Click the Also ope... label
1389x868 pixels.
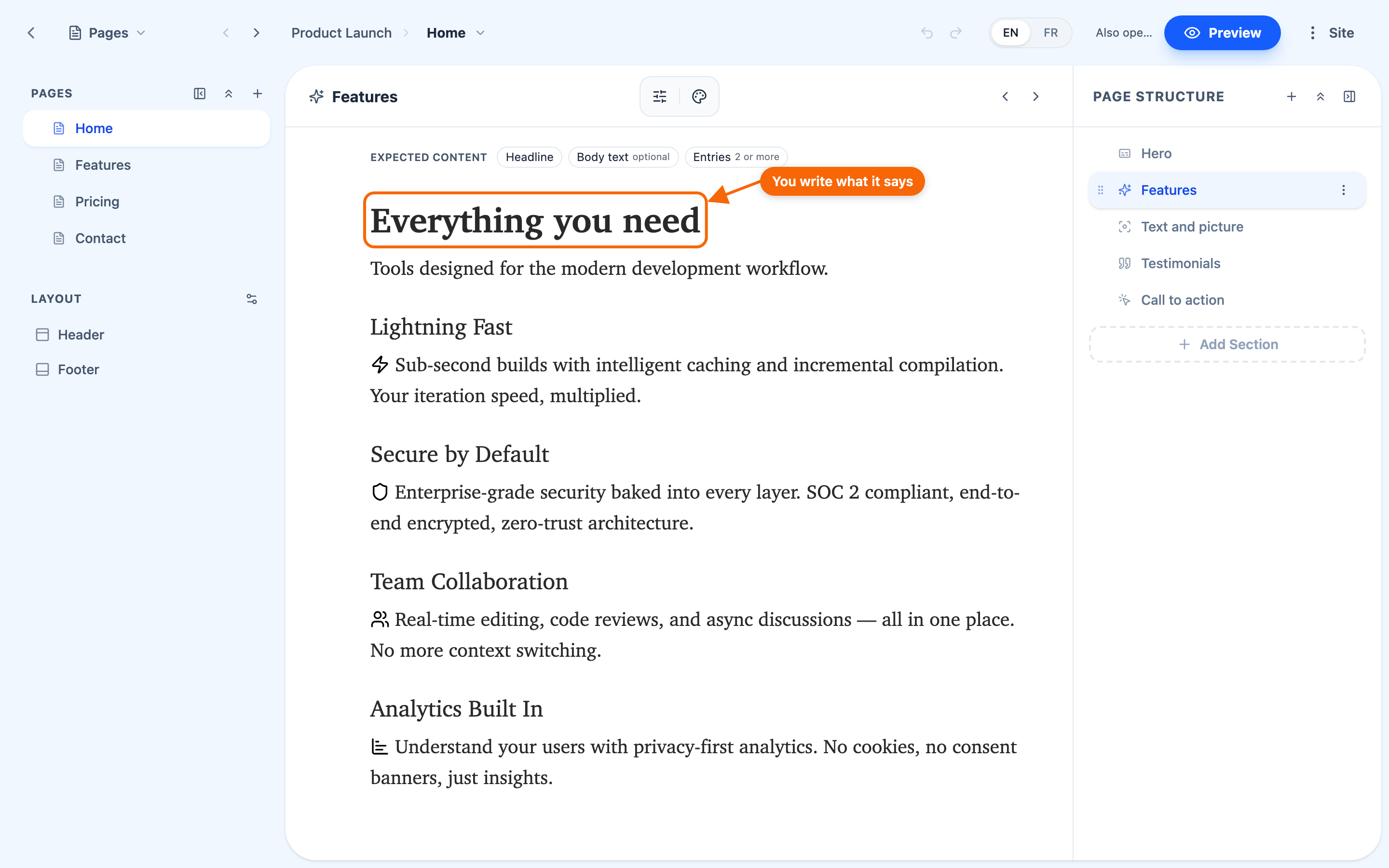pyautogui.click(x=1123, y=33)
